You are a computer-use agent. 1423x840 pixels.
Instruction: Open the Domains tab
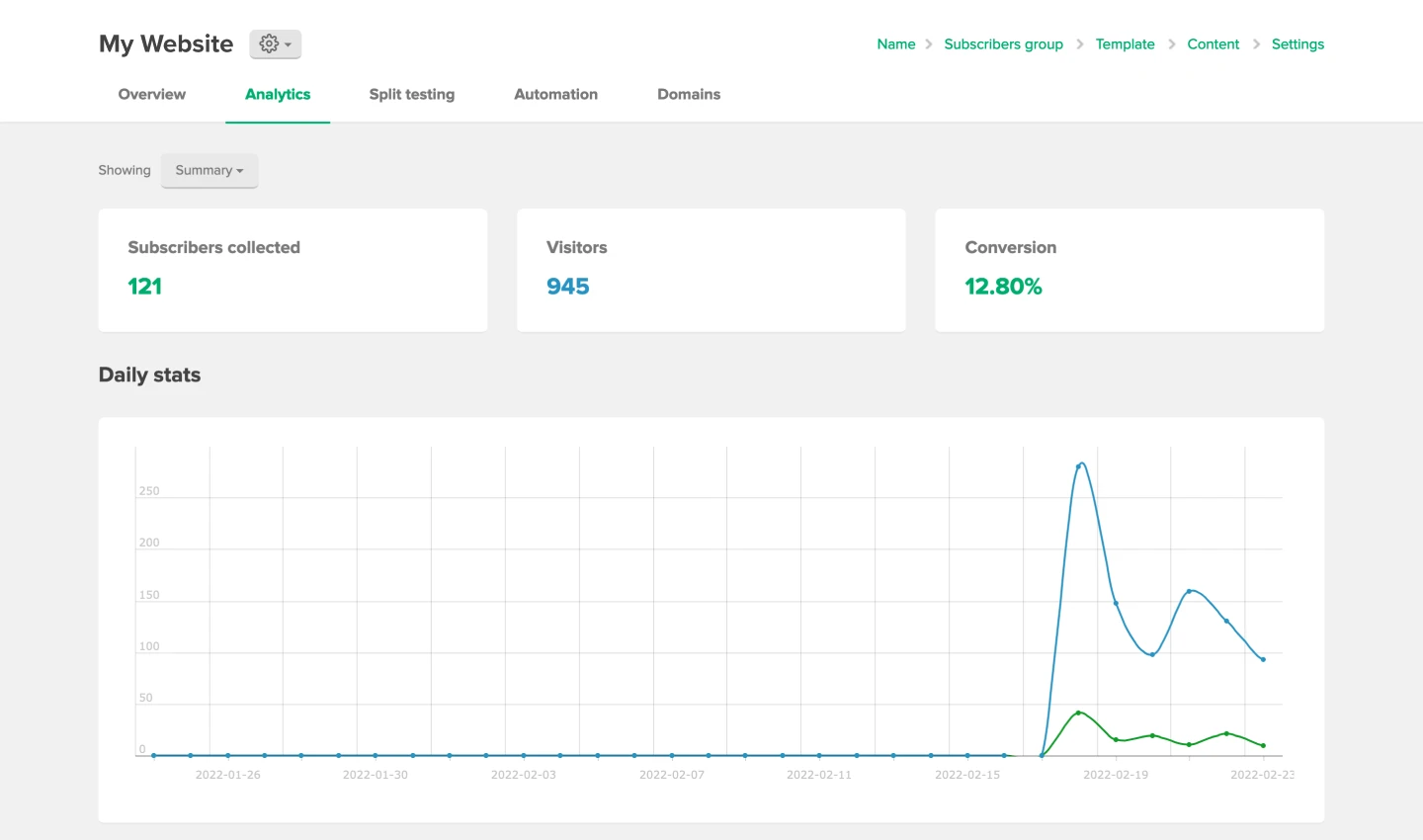pyautogui.click(x=689, y=94)
